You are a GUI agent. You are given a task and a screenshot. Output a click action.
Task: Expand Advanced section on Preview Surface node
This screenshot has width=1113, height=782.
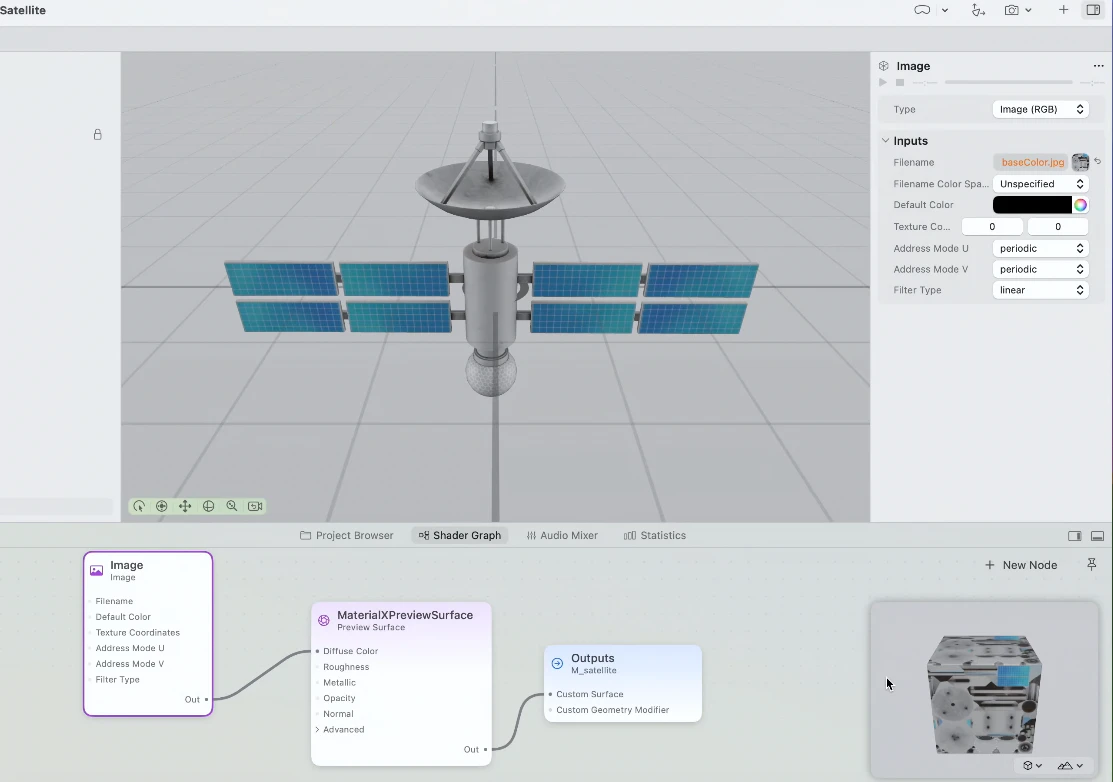click(x=317, y=729)
